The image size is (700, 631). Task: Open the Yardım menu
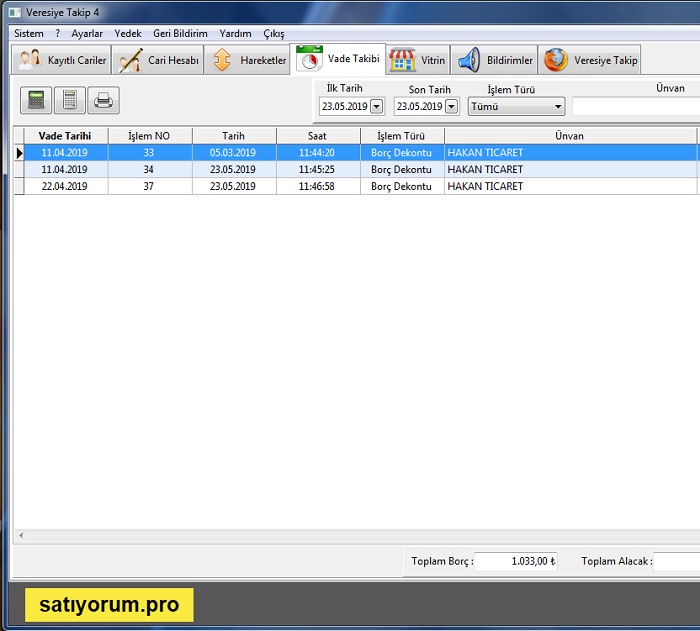coord(235,33)
